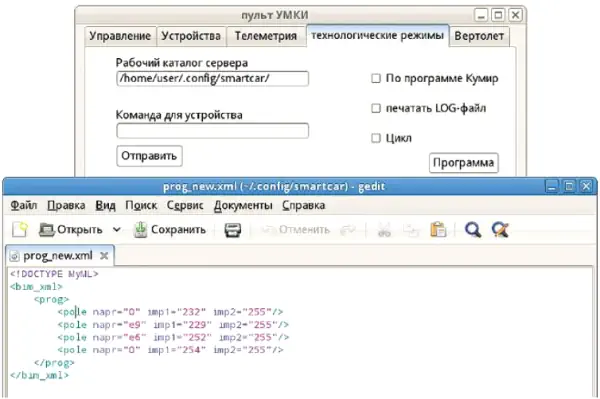Click the пульт УМКИ title bar
This screenshot has width=600, height=399.
pos(275,15)
